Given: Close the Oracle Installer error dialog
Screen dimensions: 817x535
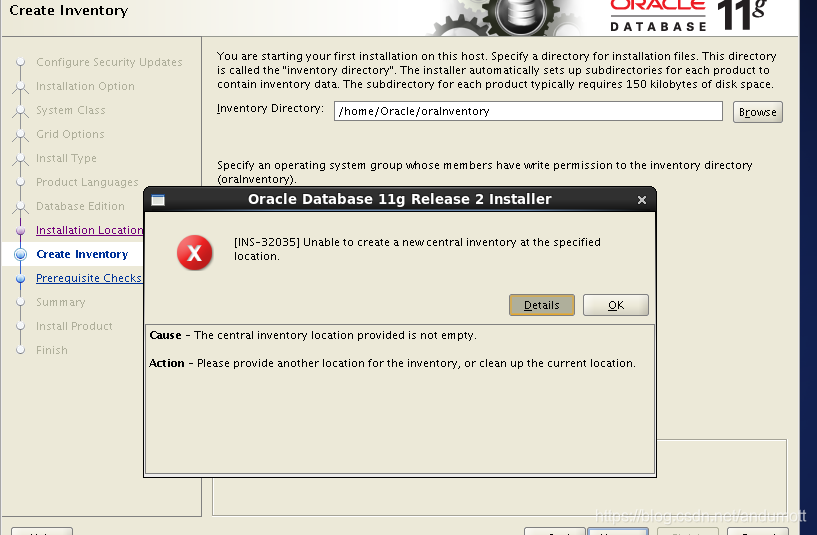Looking at the screenshot, I should [641, 200].
